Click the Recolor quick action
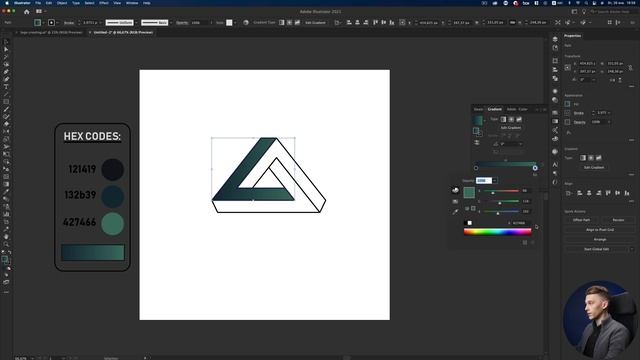Image resolution: width=640 pixels, height=360 pixels. coord(618,220)
